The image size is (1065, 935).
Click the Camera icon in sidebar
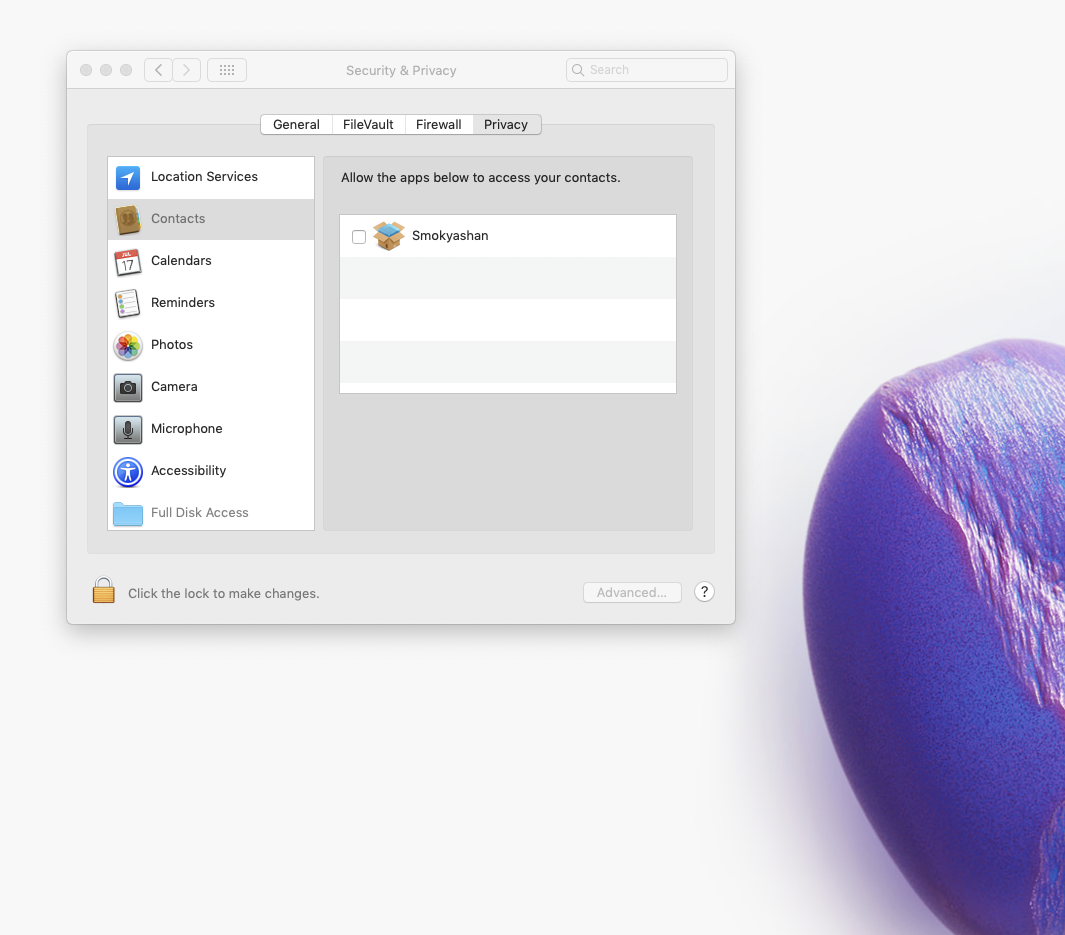click(x=128, y=388)
